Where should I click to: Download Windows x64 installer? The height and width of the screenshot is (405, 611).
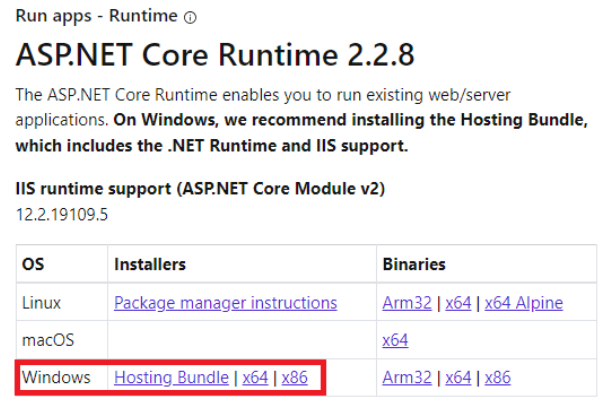pos(255,377)
